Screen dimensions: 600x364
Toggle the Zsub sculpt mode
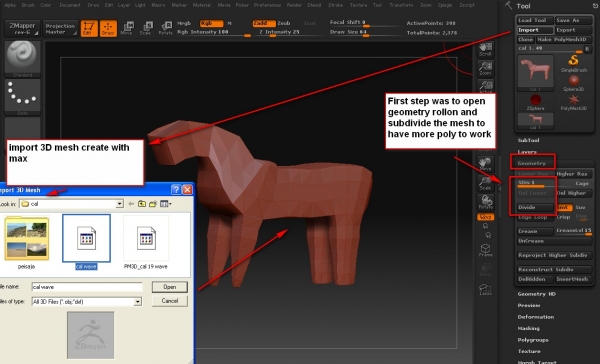[284, 23]
